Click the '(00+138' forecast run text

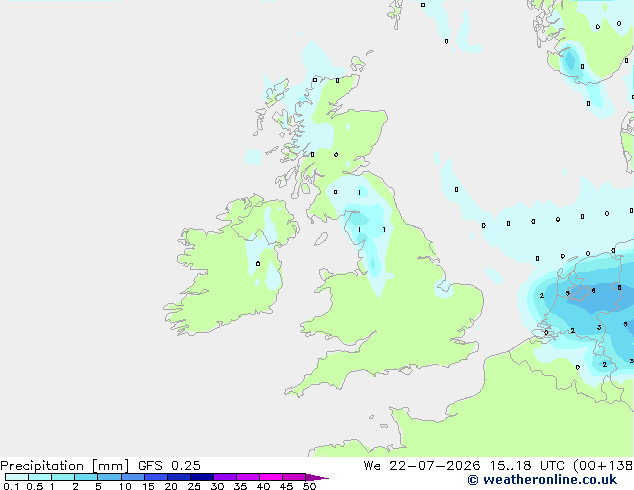coord(603,466)
